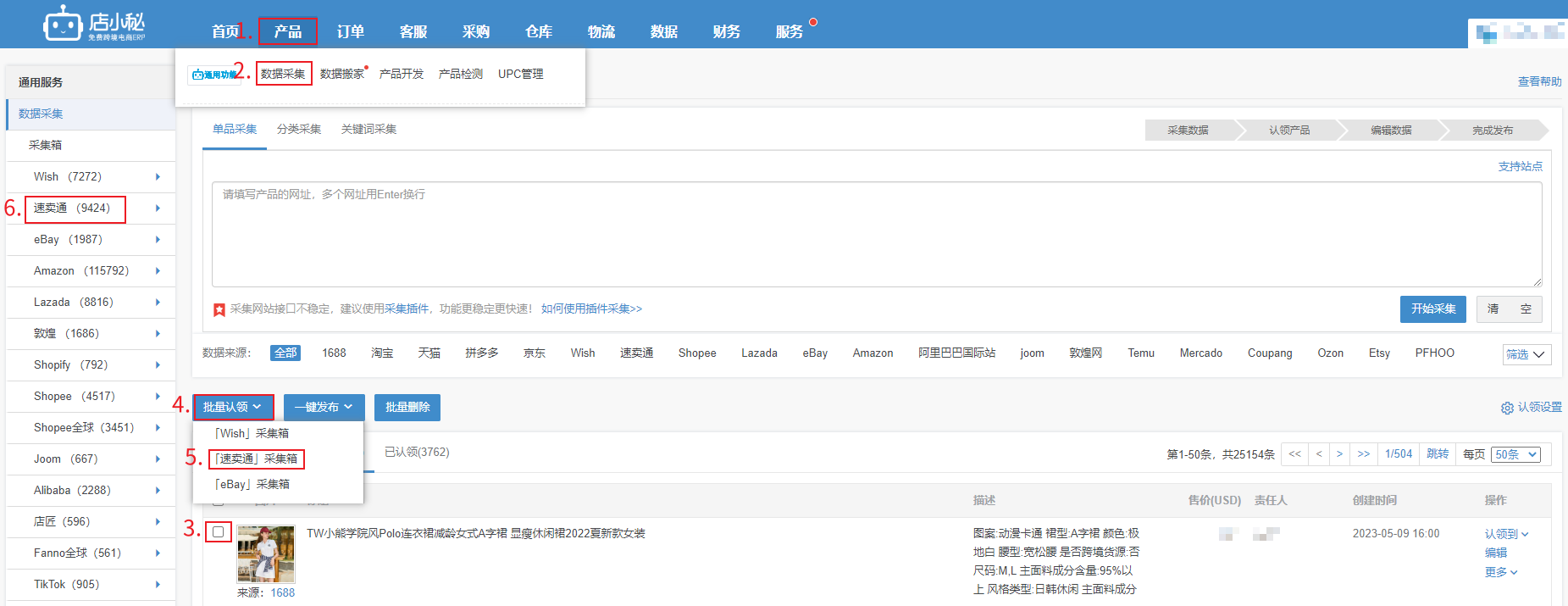Choose 「速卖通」采集箱 from the dropdown
Viewport: 1568px width, 606px height.
(x=256, y=459)
